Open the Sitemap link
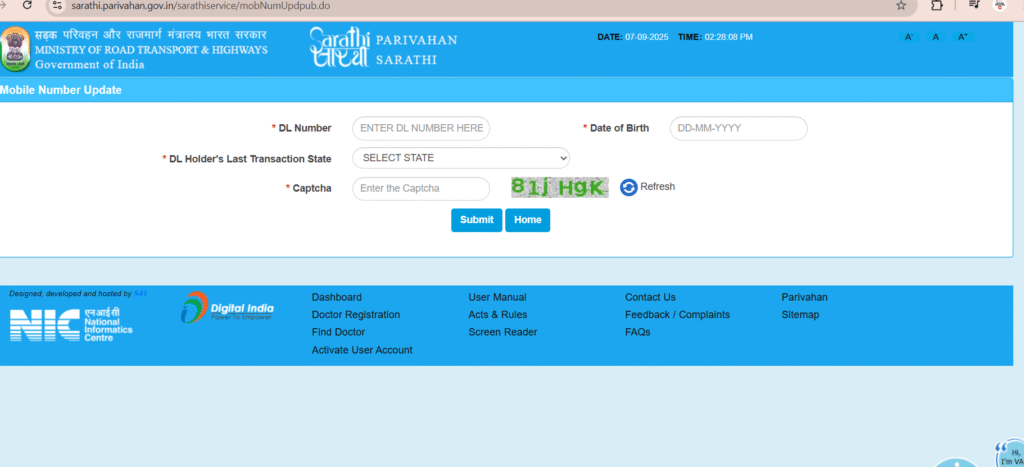Image resolution: width=1024 pixels, height=467 pixels. point(800,315)
